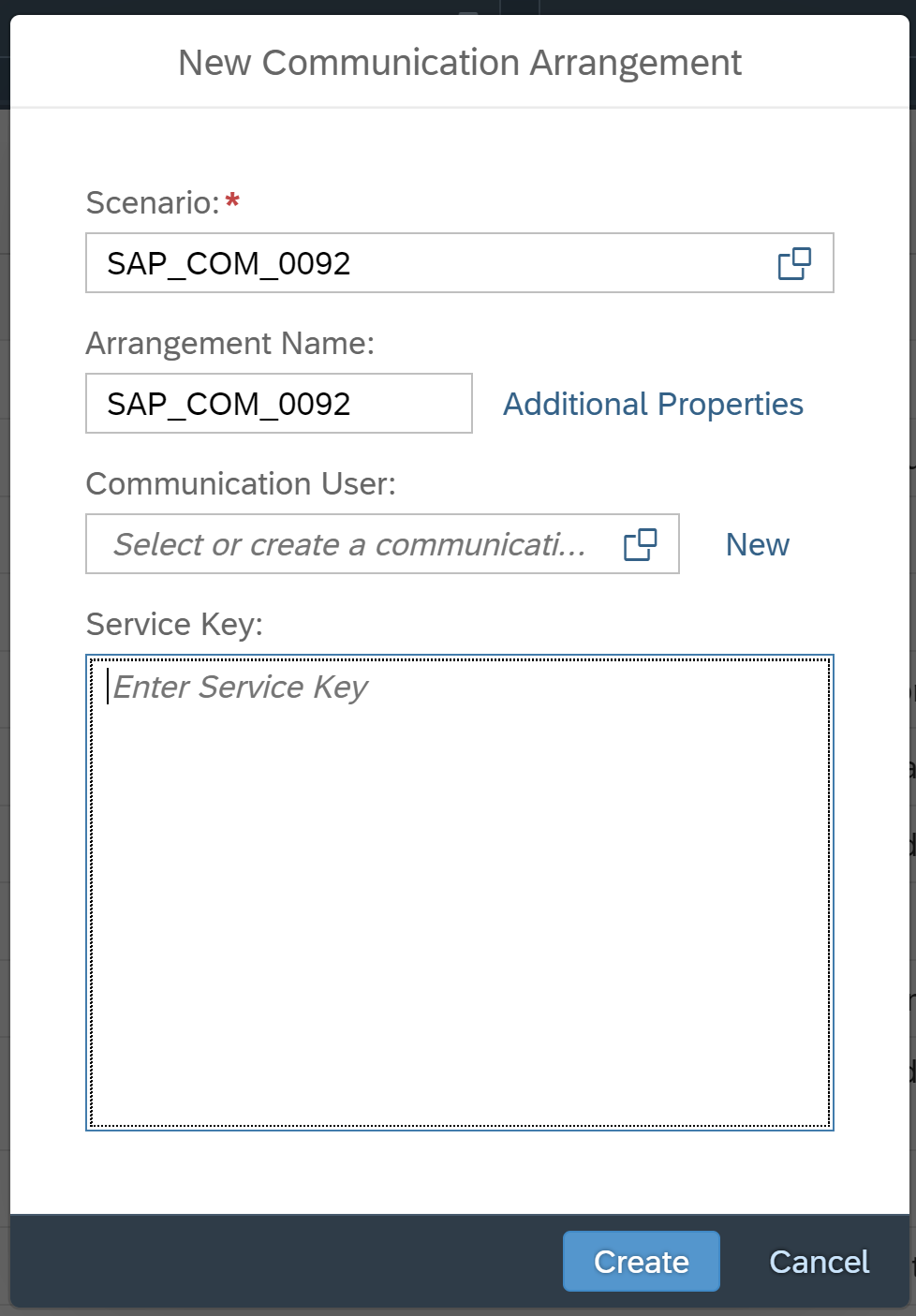Select the Arrangement Name label
This screenshot has width=916, height=1316.
tap(230, 344)
